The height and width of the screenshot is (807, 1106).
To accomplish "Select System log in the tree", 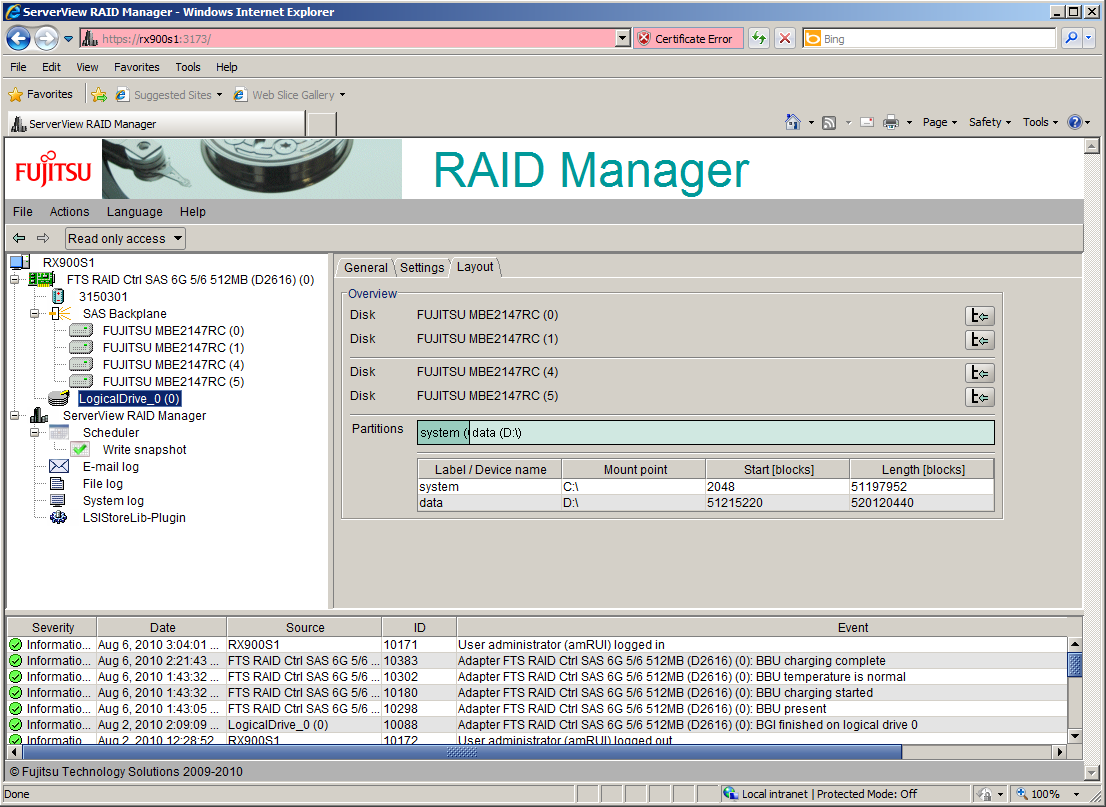I will click(113, 501).
